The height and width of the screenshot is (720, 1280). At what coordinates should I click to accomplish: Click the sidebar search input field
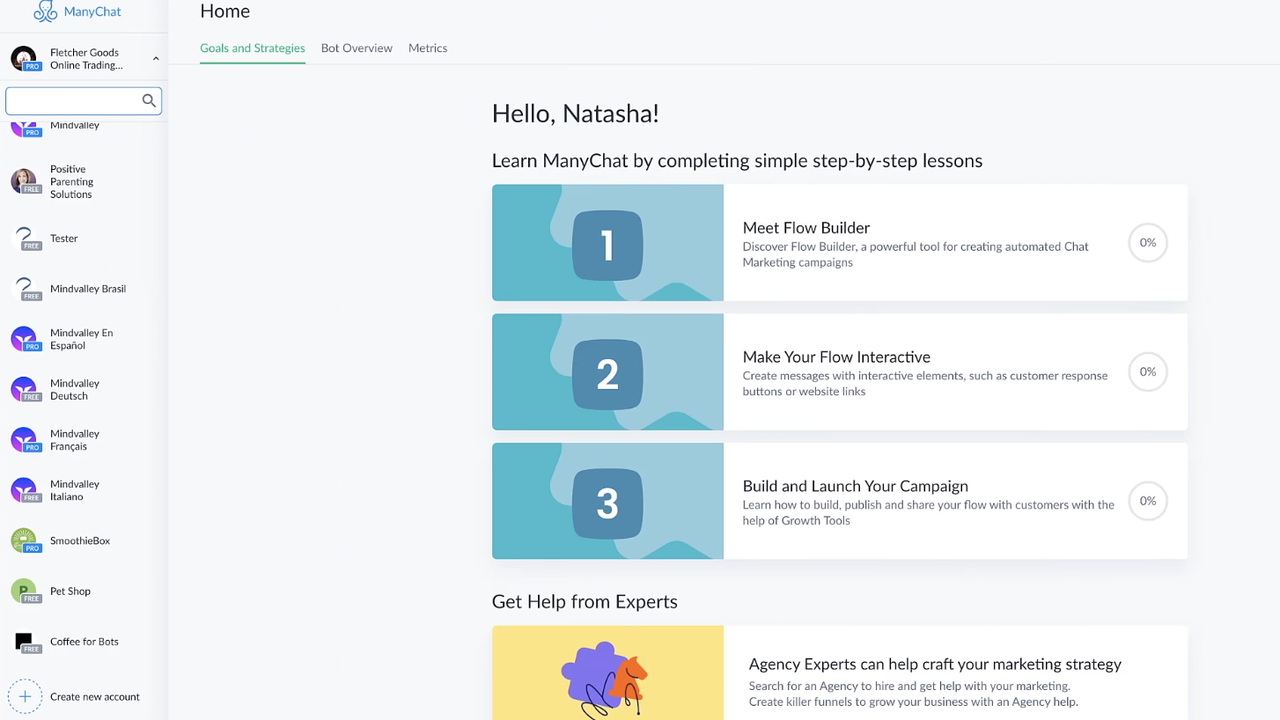coord(75,100)
